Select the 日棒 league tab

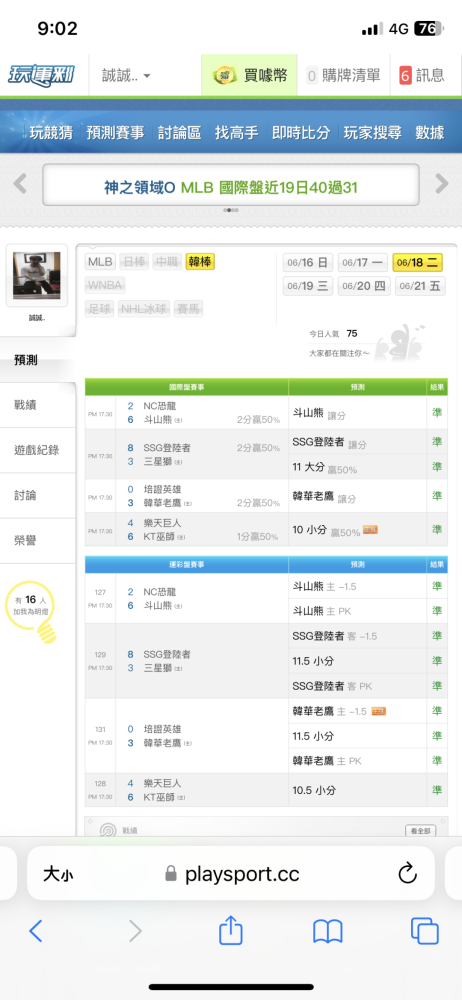click(x=134, y=261)
